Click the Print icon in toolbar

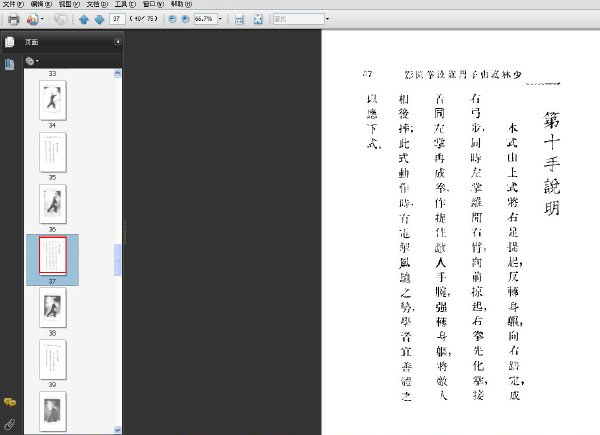(x=13, y=19)
